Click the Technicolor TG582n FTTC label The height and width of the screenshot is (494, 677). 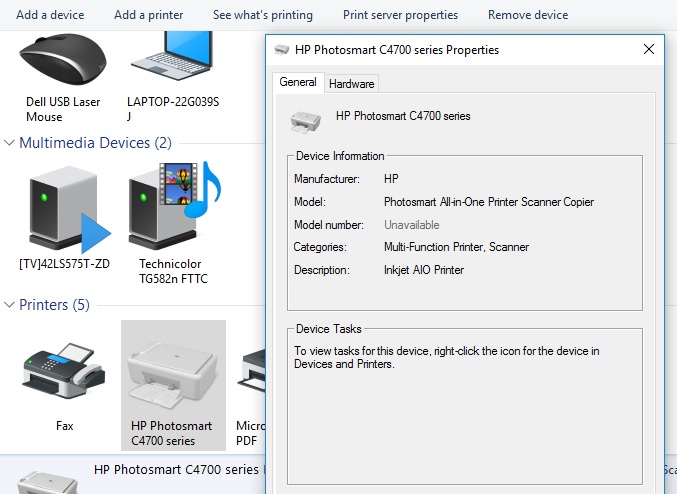(173, 271)
